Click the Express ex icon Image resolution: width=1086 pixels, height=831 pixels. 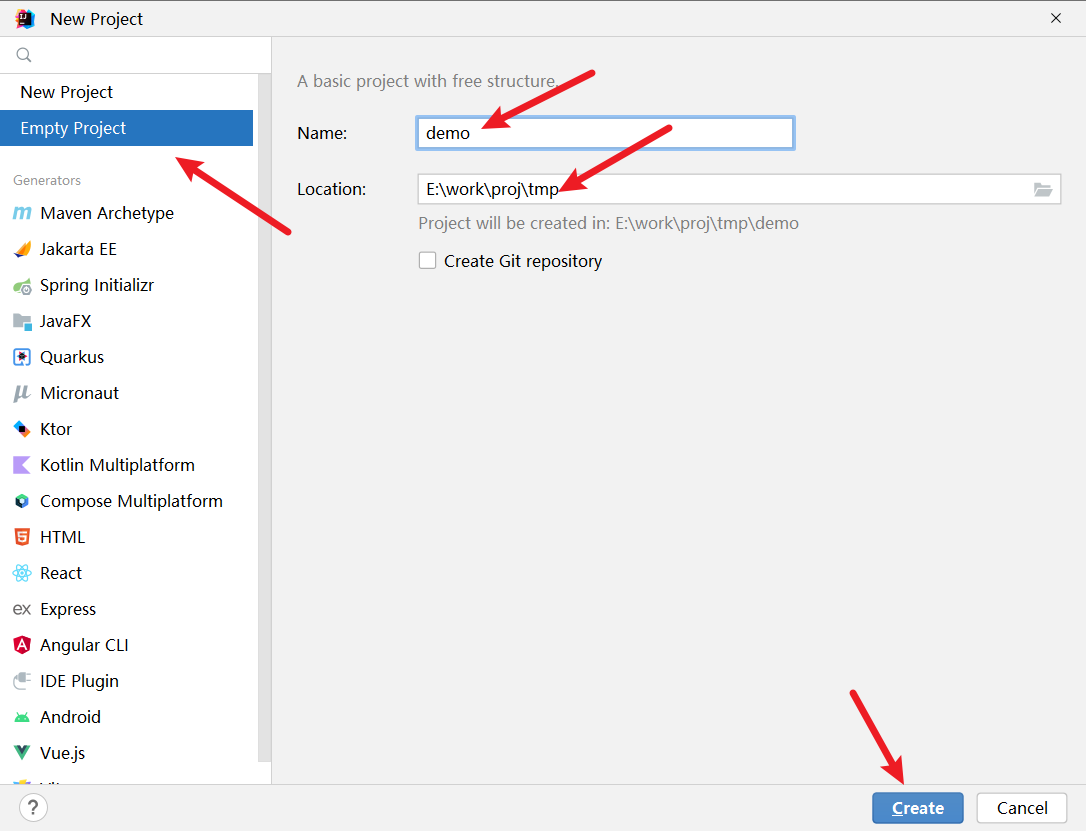click(22, 609)
